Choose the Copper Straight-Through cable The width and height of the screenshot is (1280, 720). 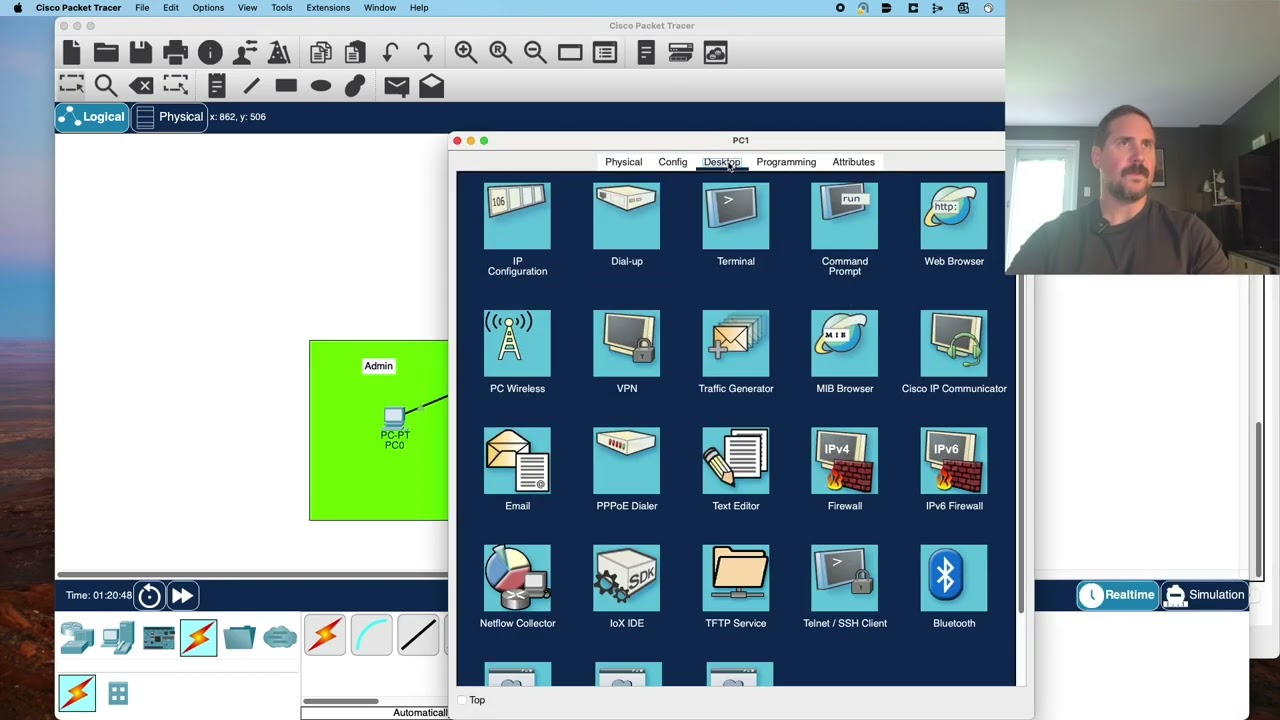pos(418,636)
